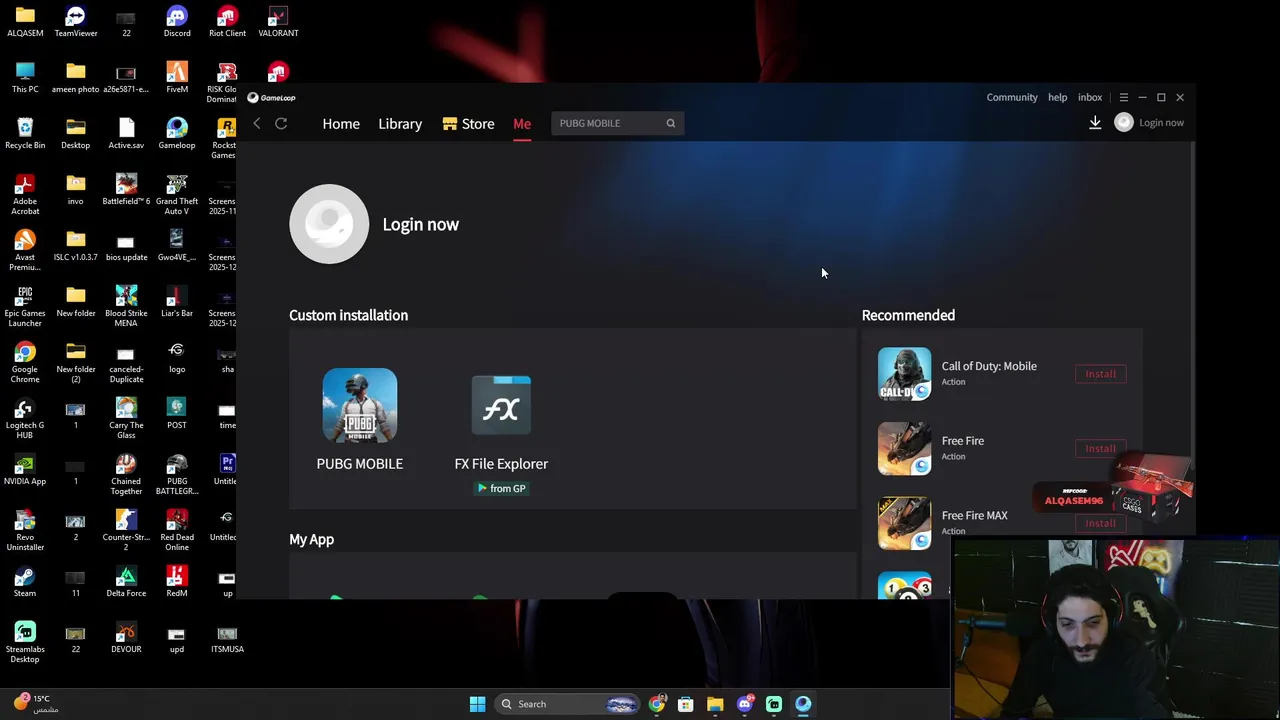The width and height of the screenshot is (1280, 720).
Task: Open the Home tab
Action: (341, 124)
